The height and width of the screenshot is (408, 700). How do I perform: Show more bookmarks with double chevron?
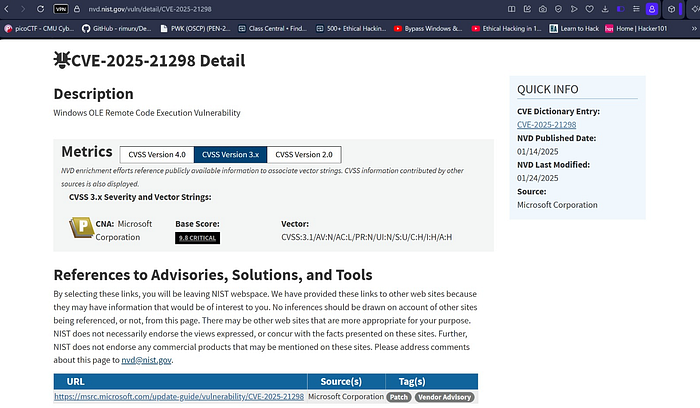pos(694,29)
